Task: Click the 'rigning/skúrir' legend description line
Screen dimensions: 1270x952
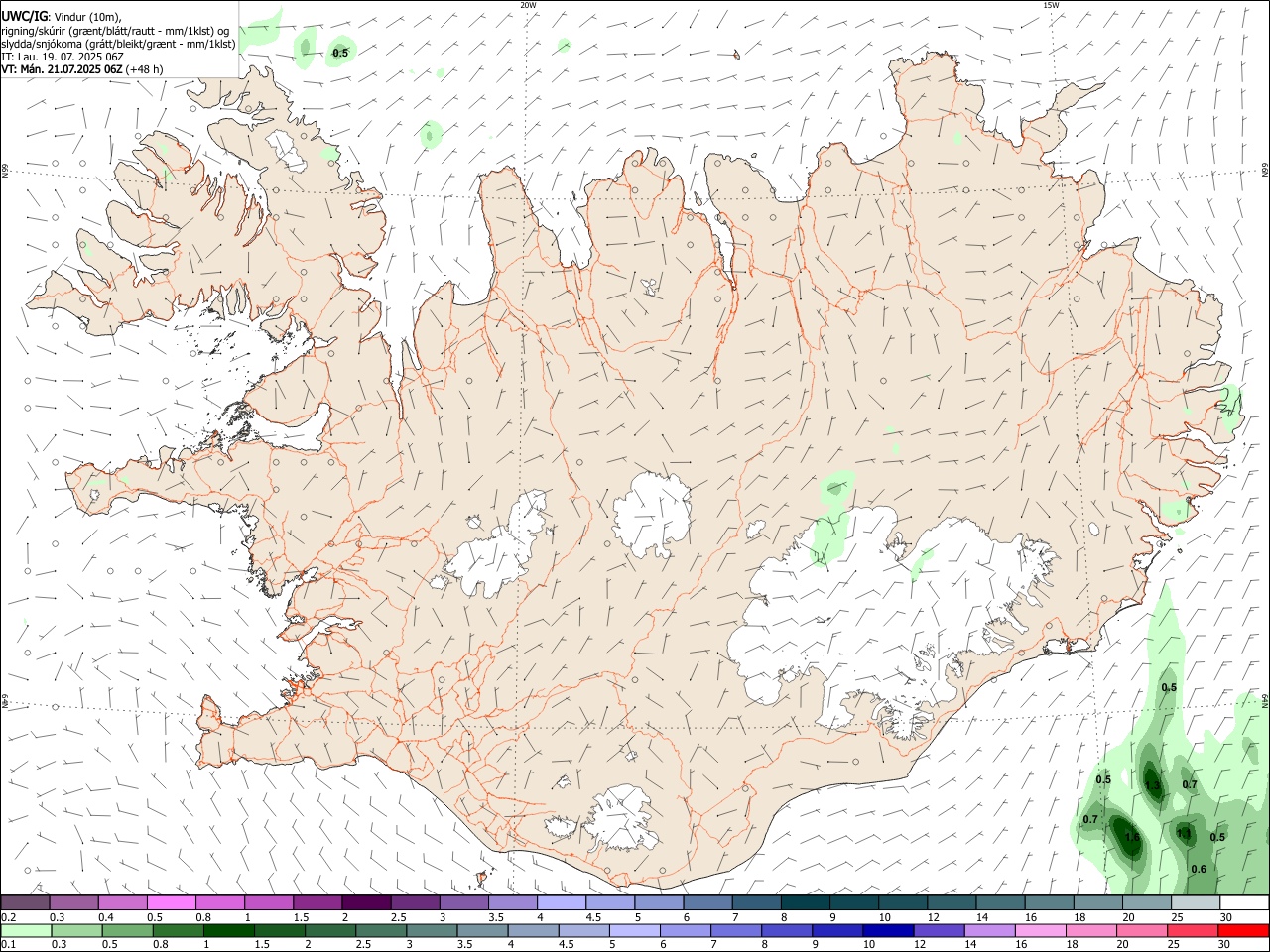Action: [x=115, y=31]
